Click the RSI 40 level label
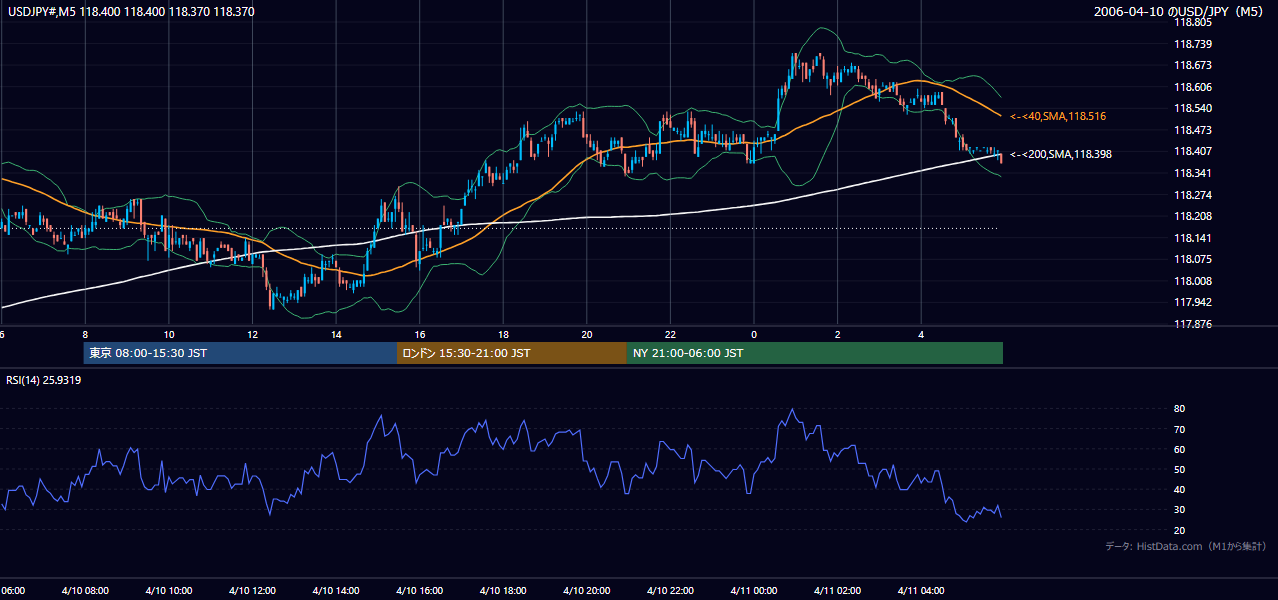The image size is (1278, 600). pyautogui.click(x=1179, y=489)
